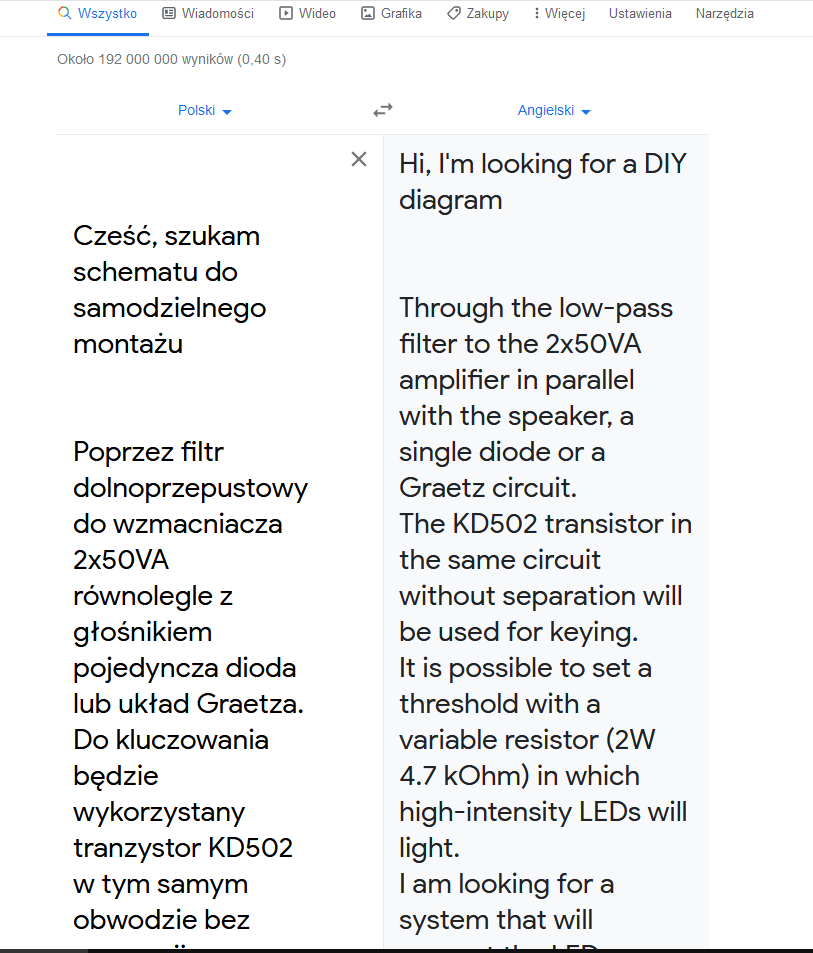This screenshot has width=813, height=953.
Task: Switch to the Wiadomości tab
Action: (x=208, y=13)
